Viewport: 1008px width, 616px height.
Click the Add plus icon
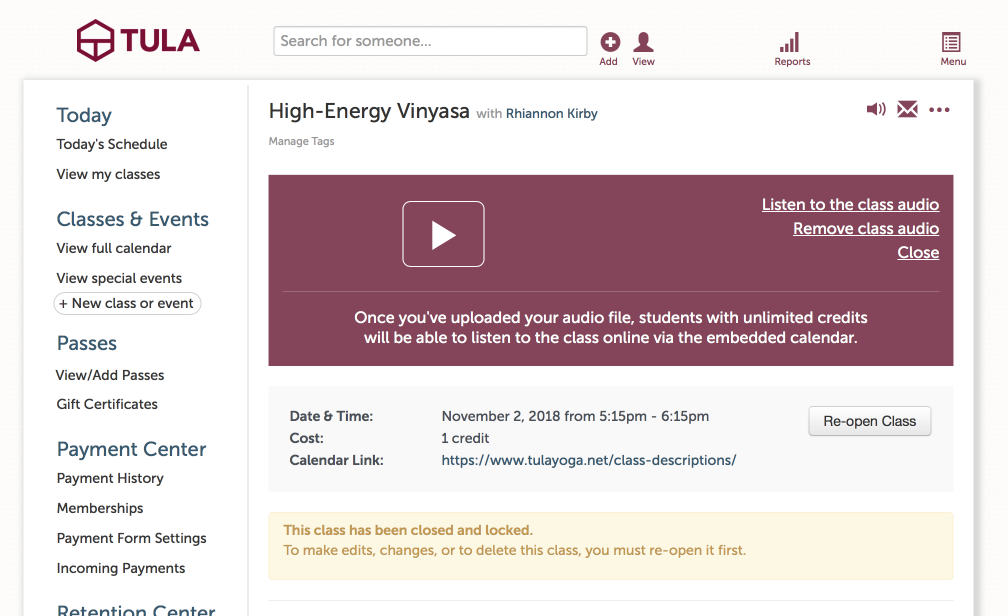[609, 42]
